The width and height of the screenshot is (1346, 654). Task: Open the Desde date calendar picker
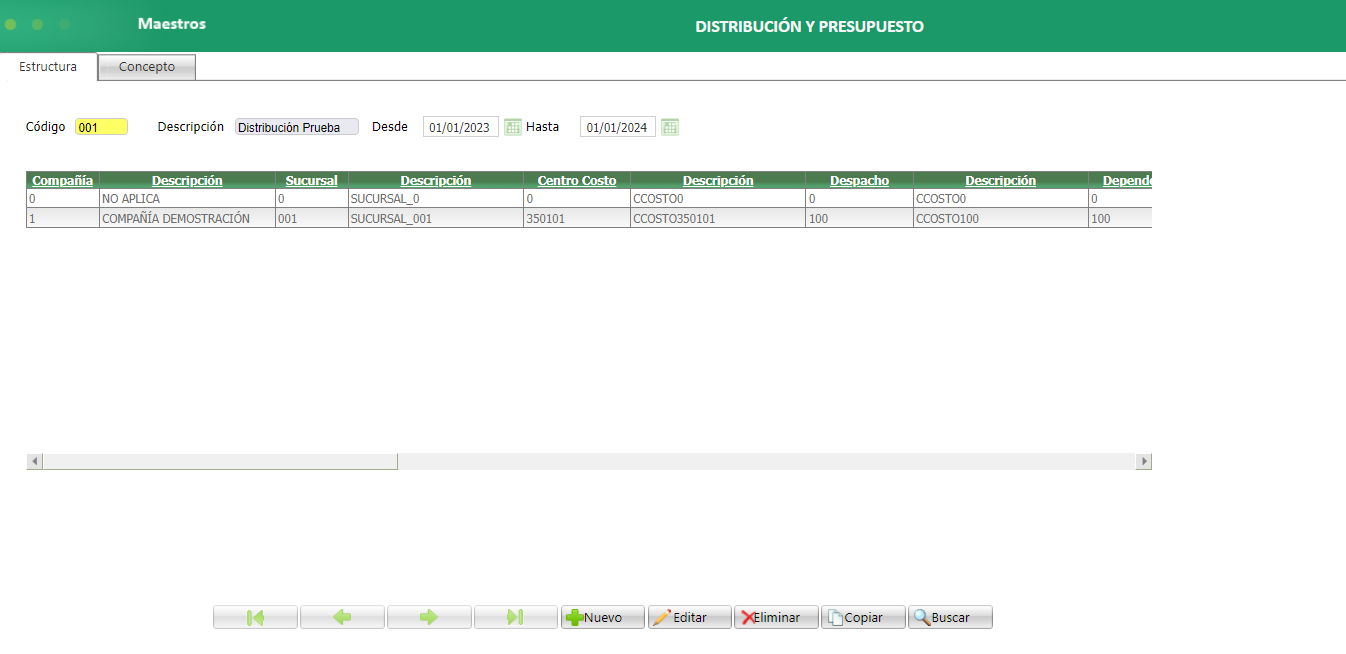point(513,126)
